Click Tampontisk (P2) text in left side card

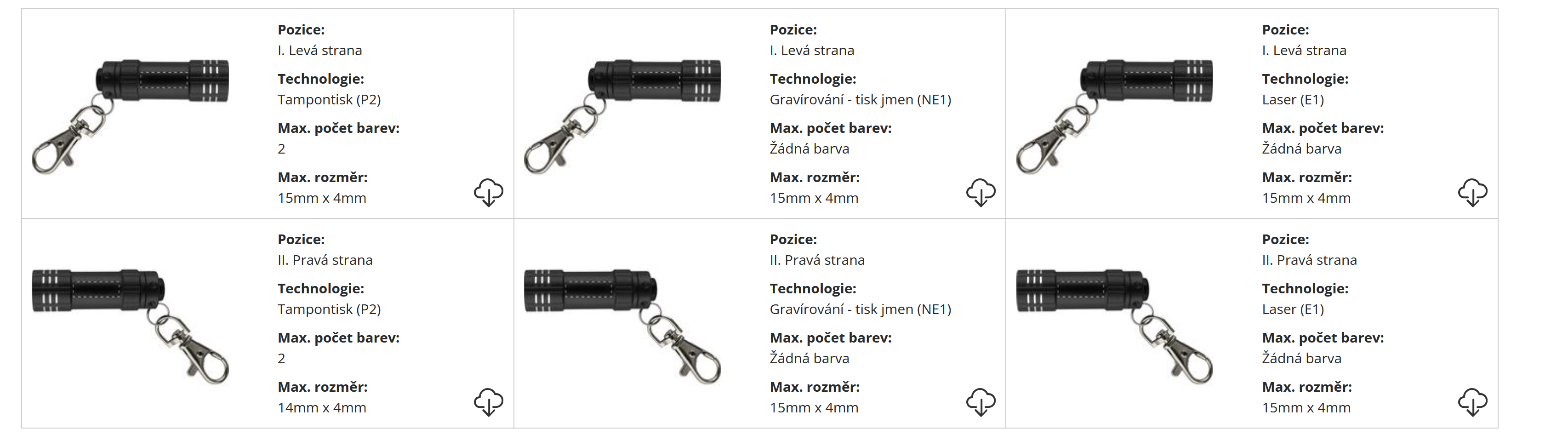click(x=329, y=100)
